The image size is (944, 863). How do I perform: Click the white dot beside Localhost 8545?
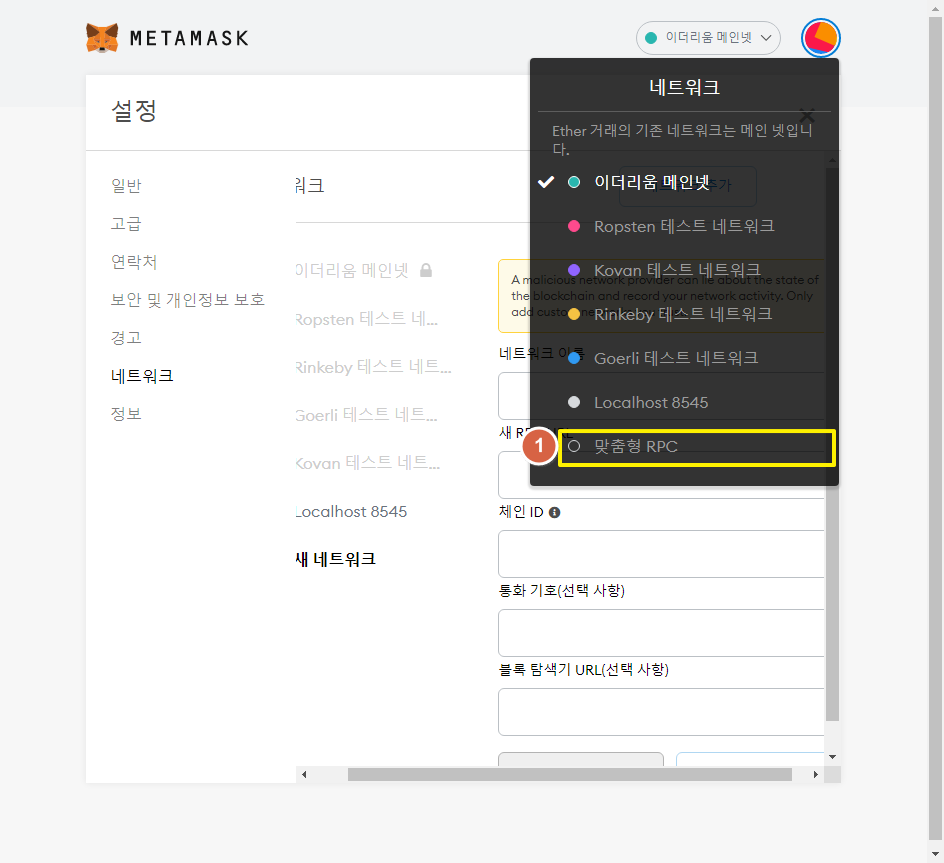[574, 402]
